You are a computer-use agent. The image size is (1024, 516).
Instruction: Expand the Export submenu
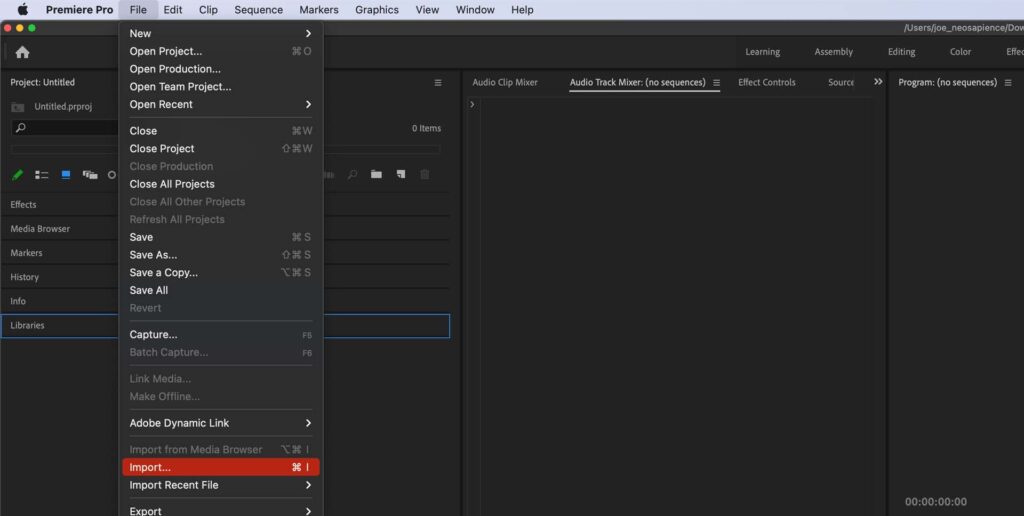pyautogui.click(x=221, y=511)
